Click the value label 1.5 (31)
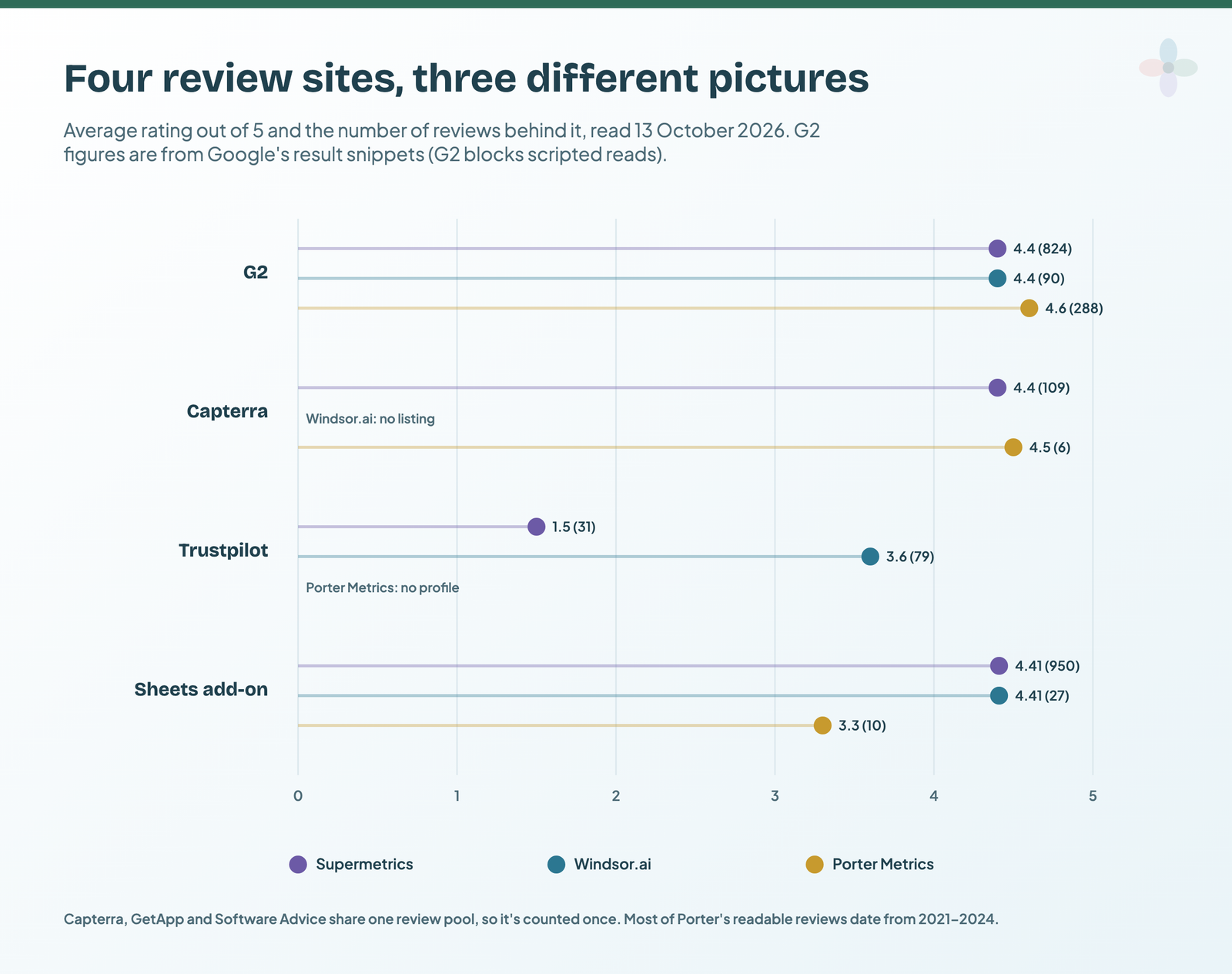Viewport: 1232px width, 974px height. 574,527
